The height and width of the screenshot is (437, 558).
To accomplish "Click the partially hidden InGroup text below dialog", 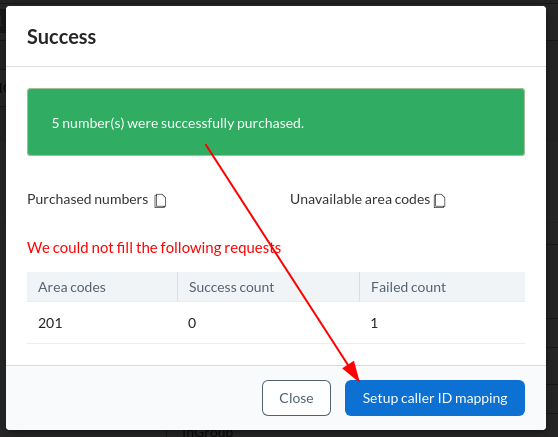I will [x=207, y=433].
